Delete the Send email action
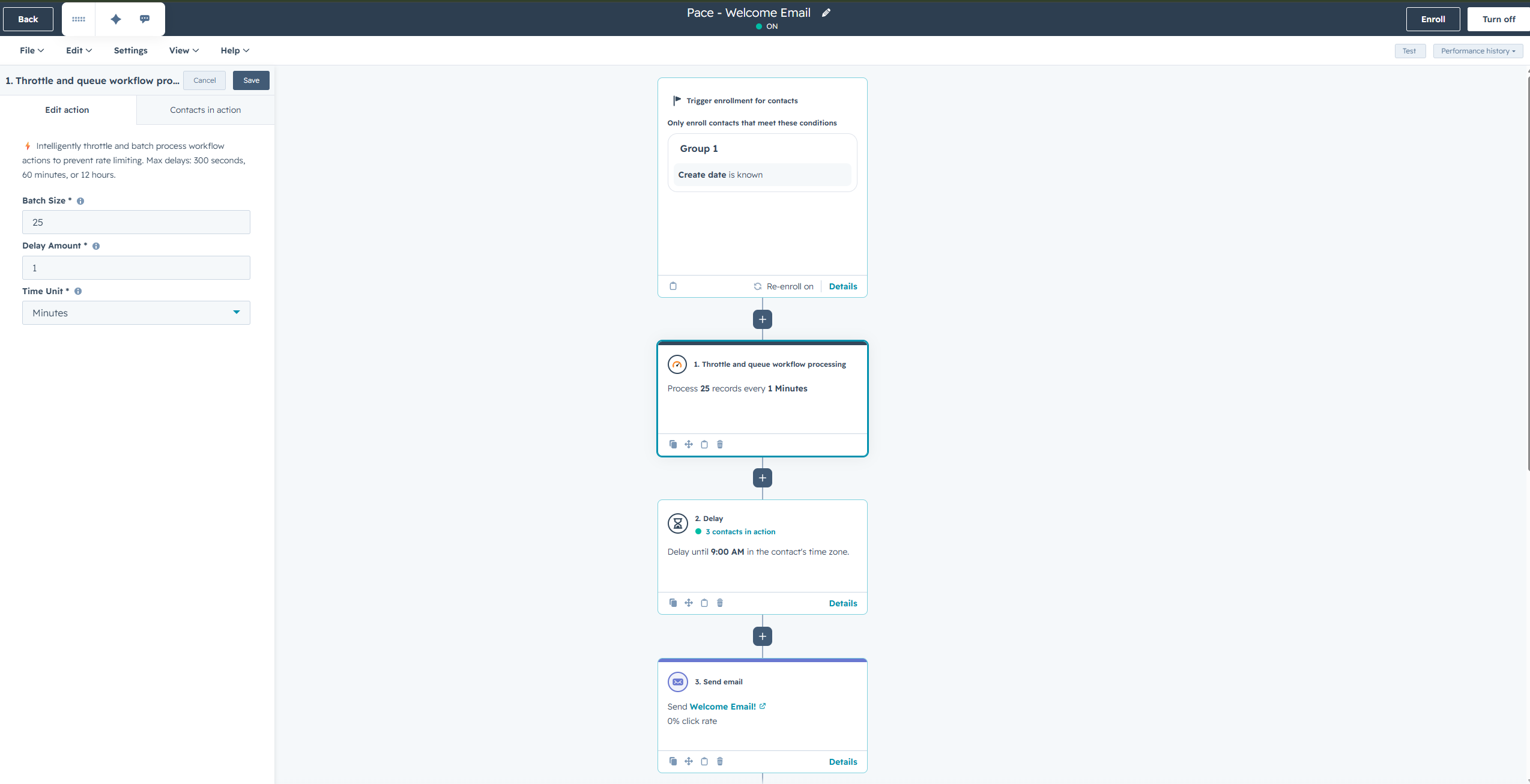 720,761
